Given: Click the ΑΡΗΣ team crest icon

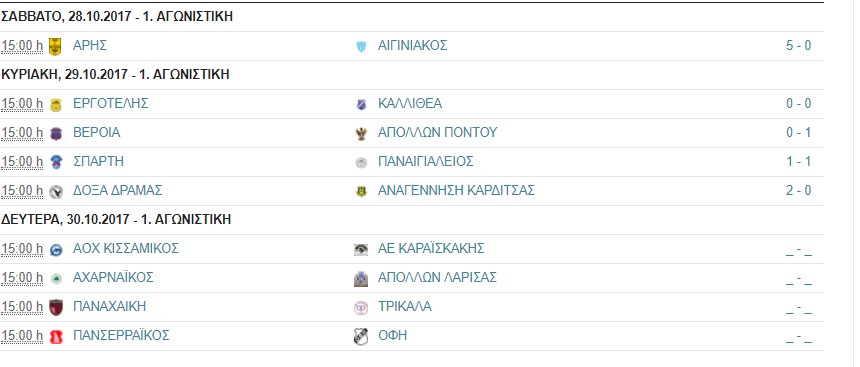Looking at the screenshot, I should (x=55, y=47).
